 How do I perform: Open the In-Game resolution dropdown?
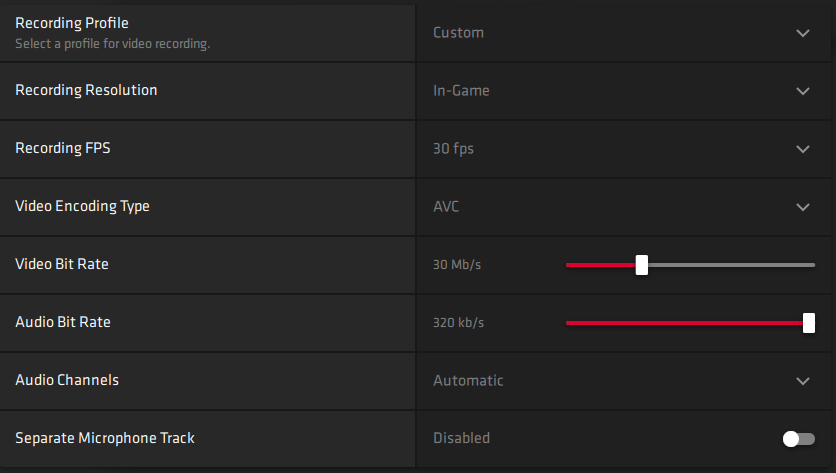[x=623, y=91]
